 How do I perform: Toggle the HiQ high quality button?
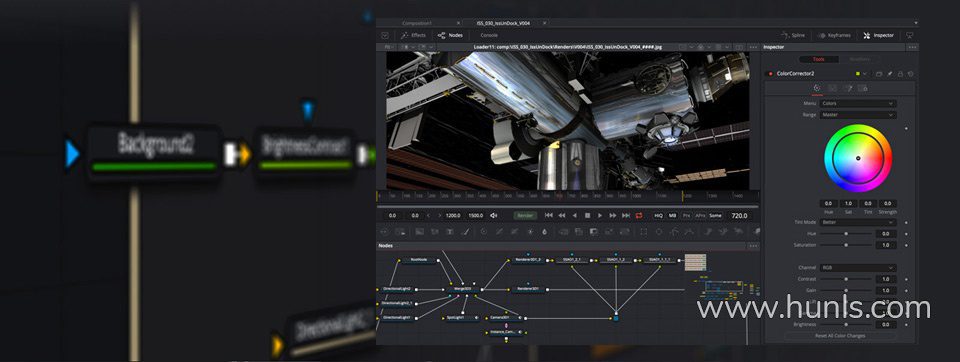click(658, 216)
